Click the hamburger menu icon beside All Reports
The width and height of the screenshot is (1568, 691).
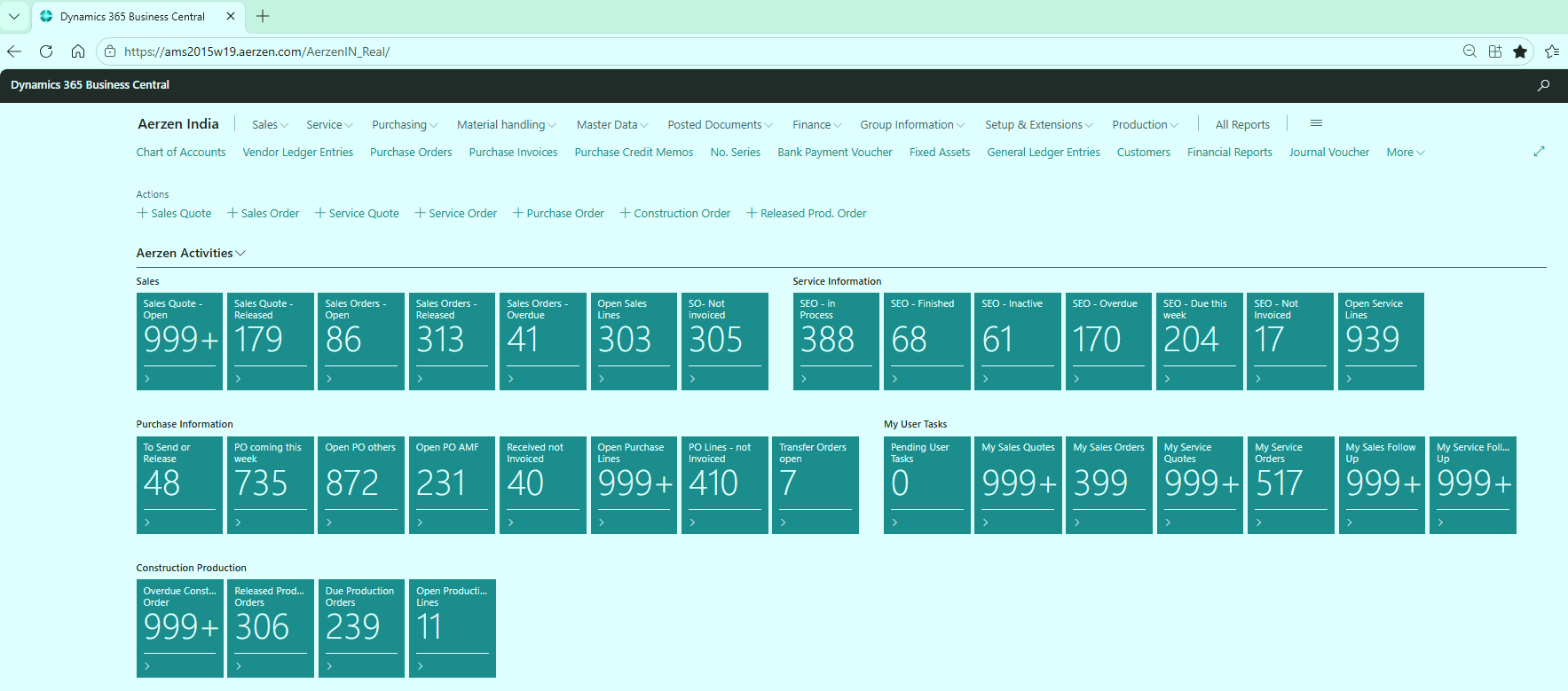1316,123
